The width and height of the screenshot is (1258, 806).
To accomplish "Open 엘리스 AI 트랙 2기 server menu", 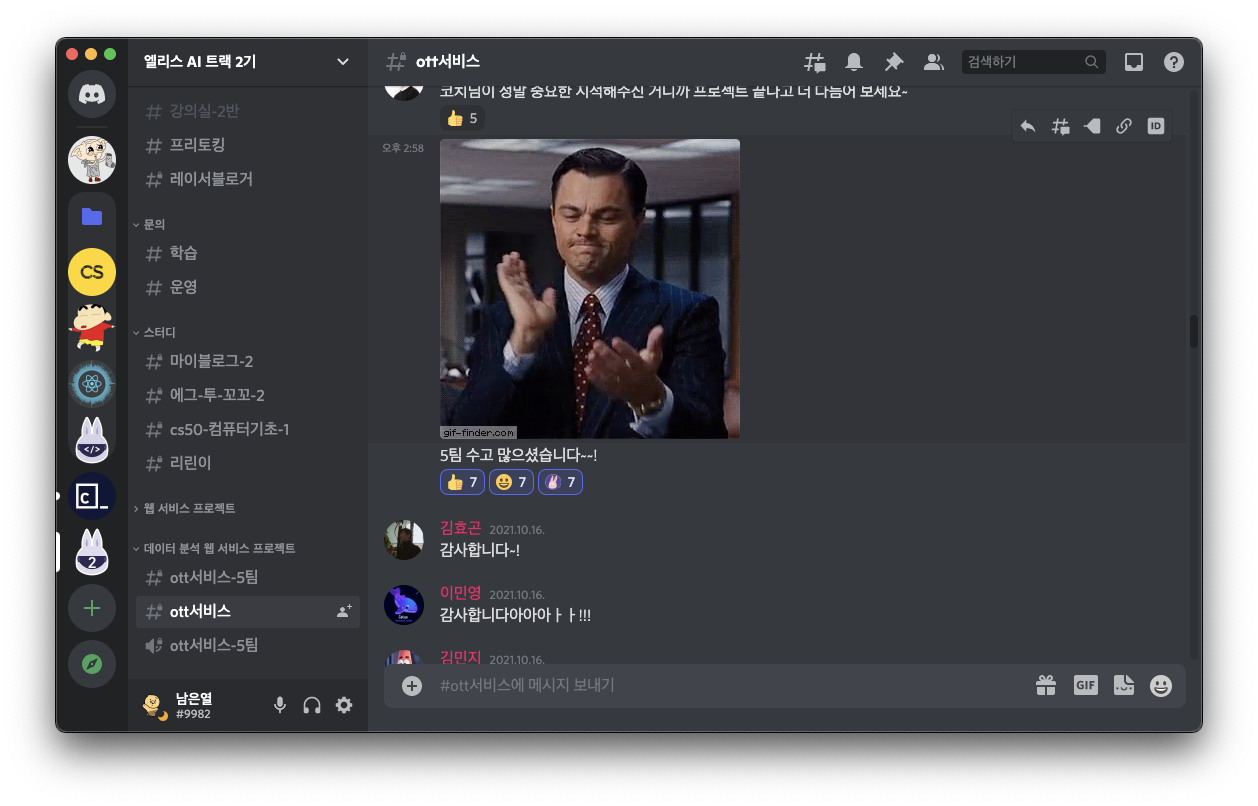I will pyautogui.click(x=247, y=62).
